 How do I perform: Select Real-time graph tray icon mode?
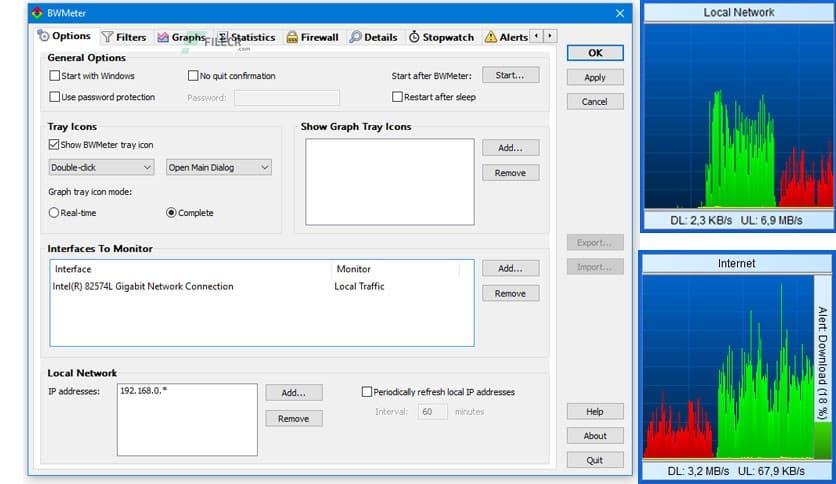tap(54, 213)
